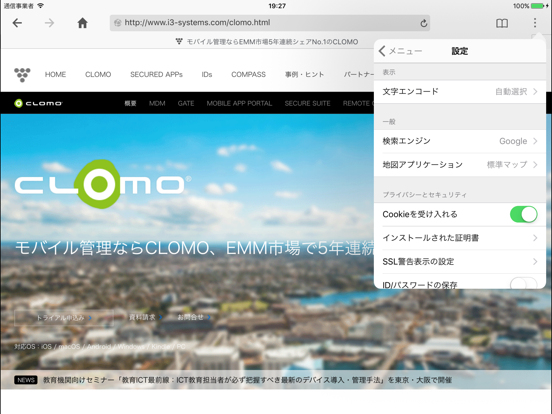Image resolution: width=552 pixels, height=414 pixels.
Task: Click お問合せ link
Action: [x=194, y=318]
